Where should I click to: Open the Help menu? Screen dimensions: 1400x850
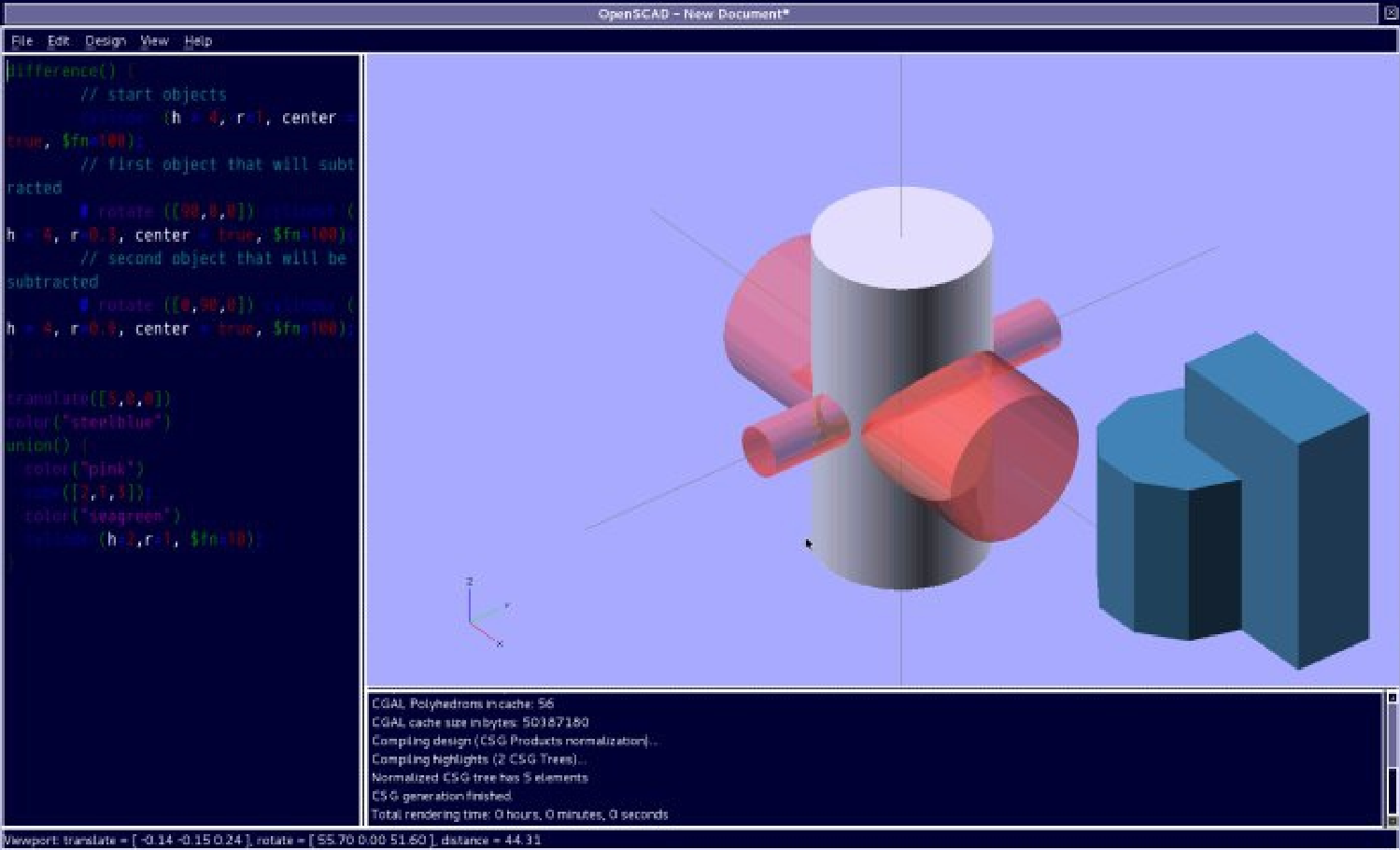198,41
